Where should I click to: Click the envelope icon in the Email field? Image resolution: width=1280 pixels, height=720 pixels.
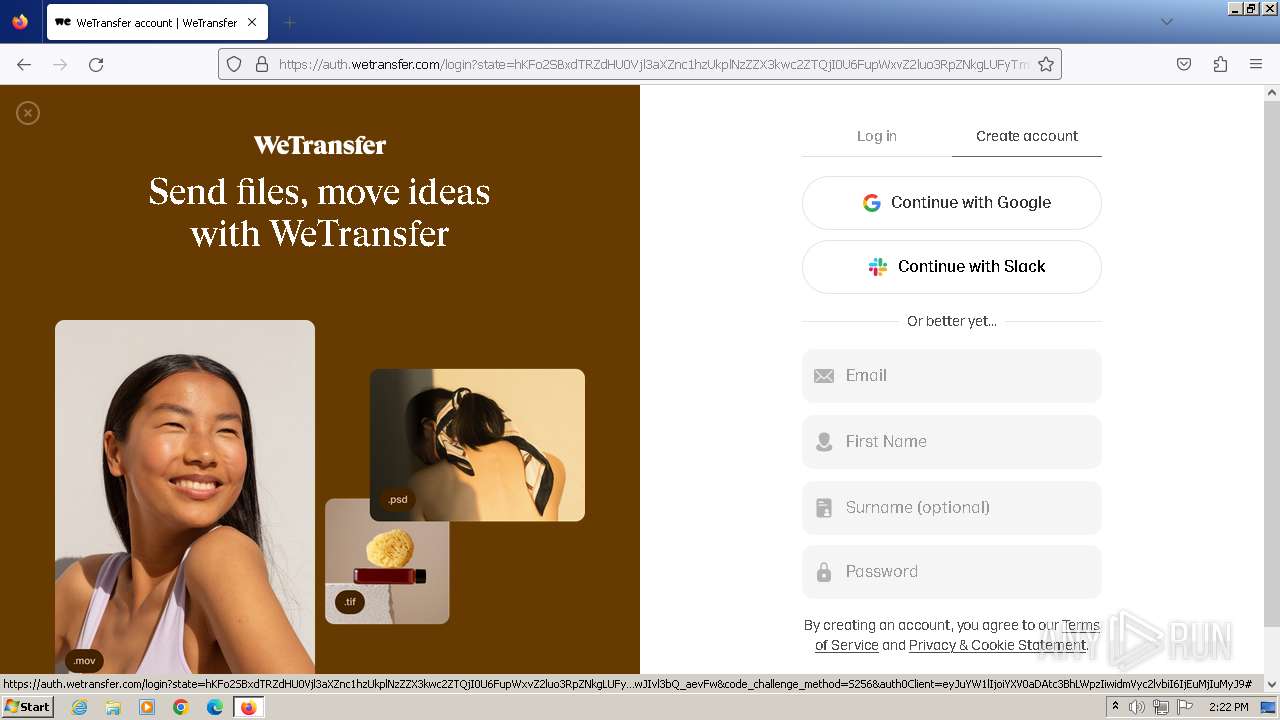coord(824,376)
